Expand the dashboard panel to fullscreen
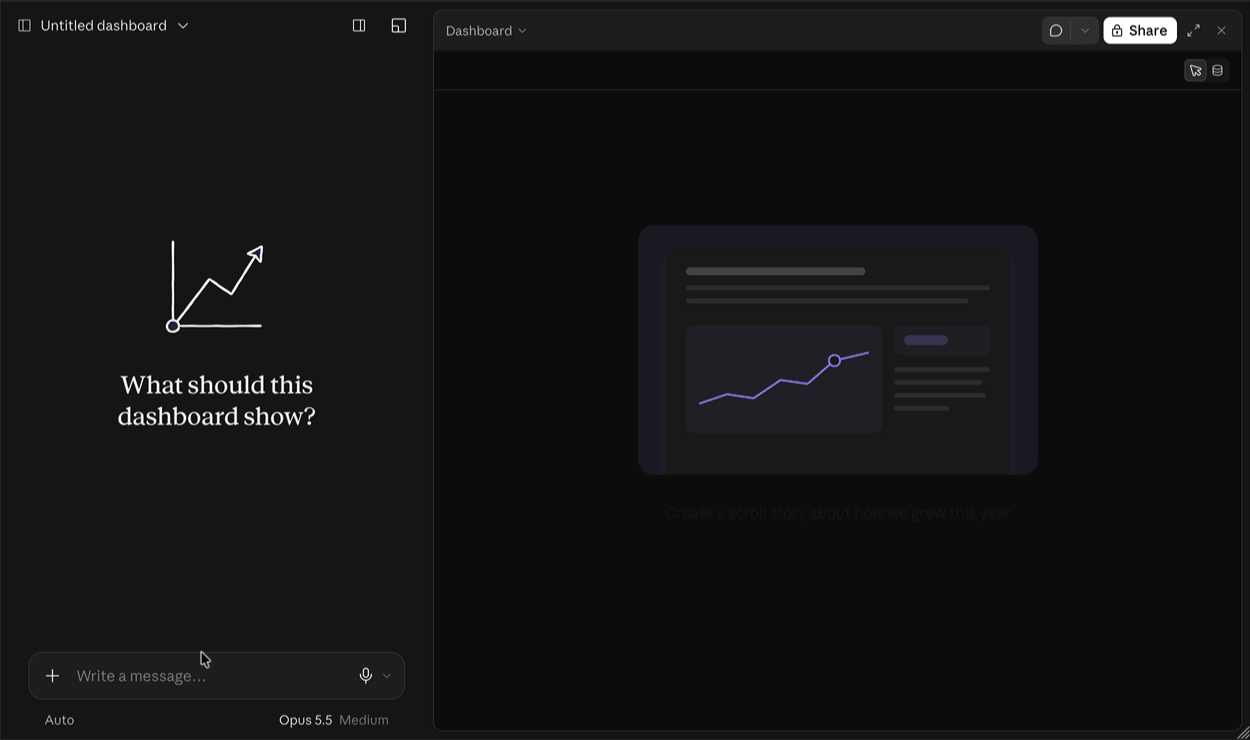Image resolution: width=1250 pixels, height=740 pixels. point(1193,31)
